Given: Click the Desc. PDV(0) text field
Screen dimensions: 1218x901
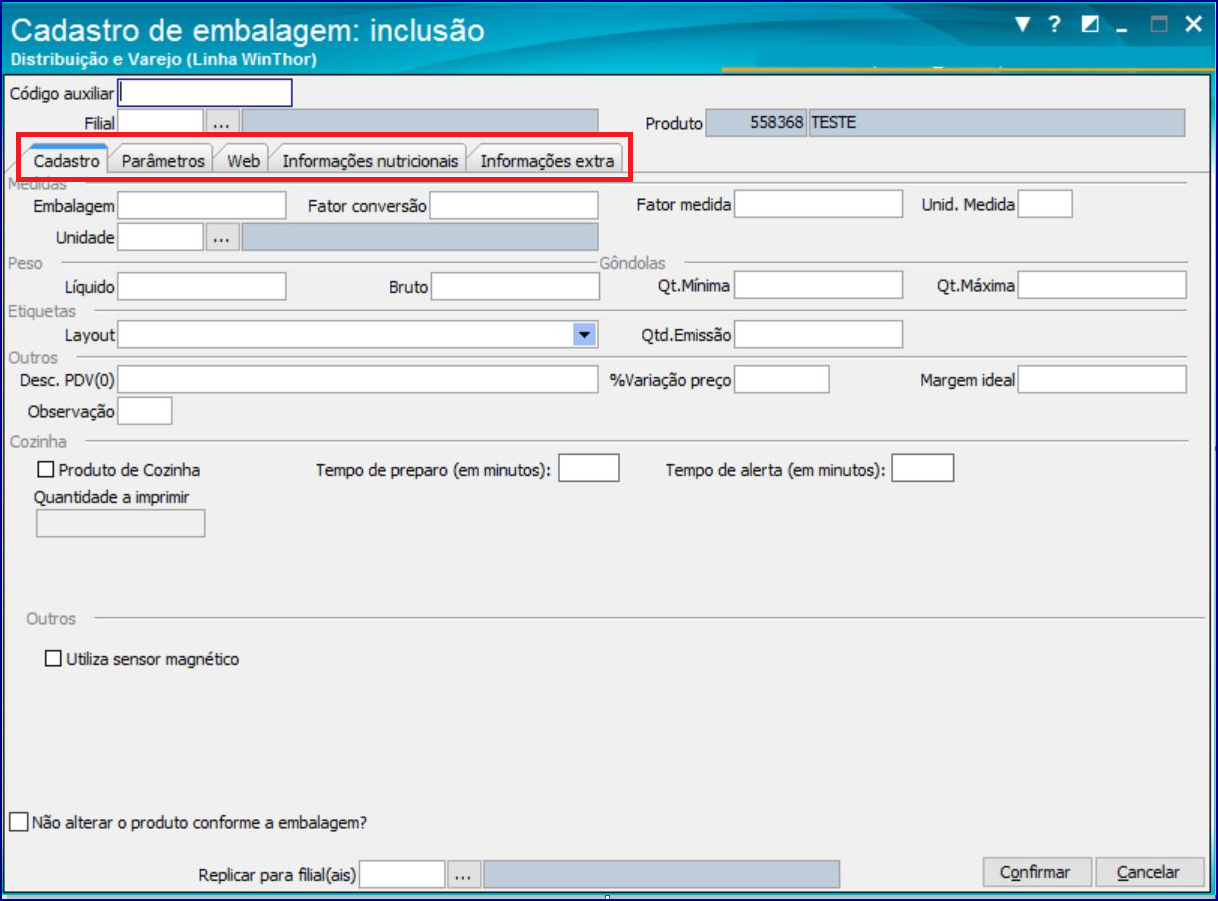Looking at the screenshot, I should (x=357, y=380).
